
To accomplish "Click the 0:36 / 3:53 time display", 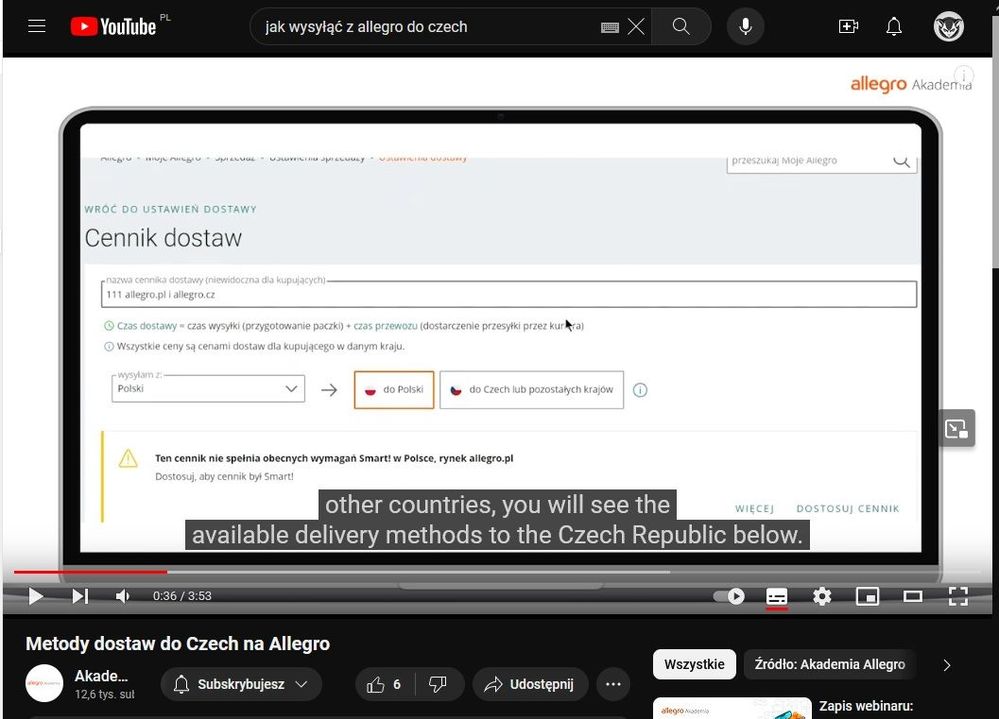I will pos(182,596).
